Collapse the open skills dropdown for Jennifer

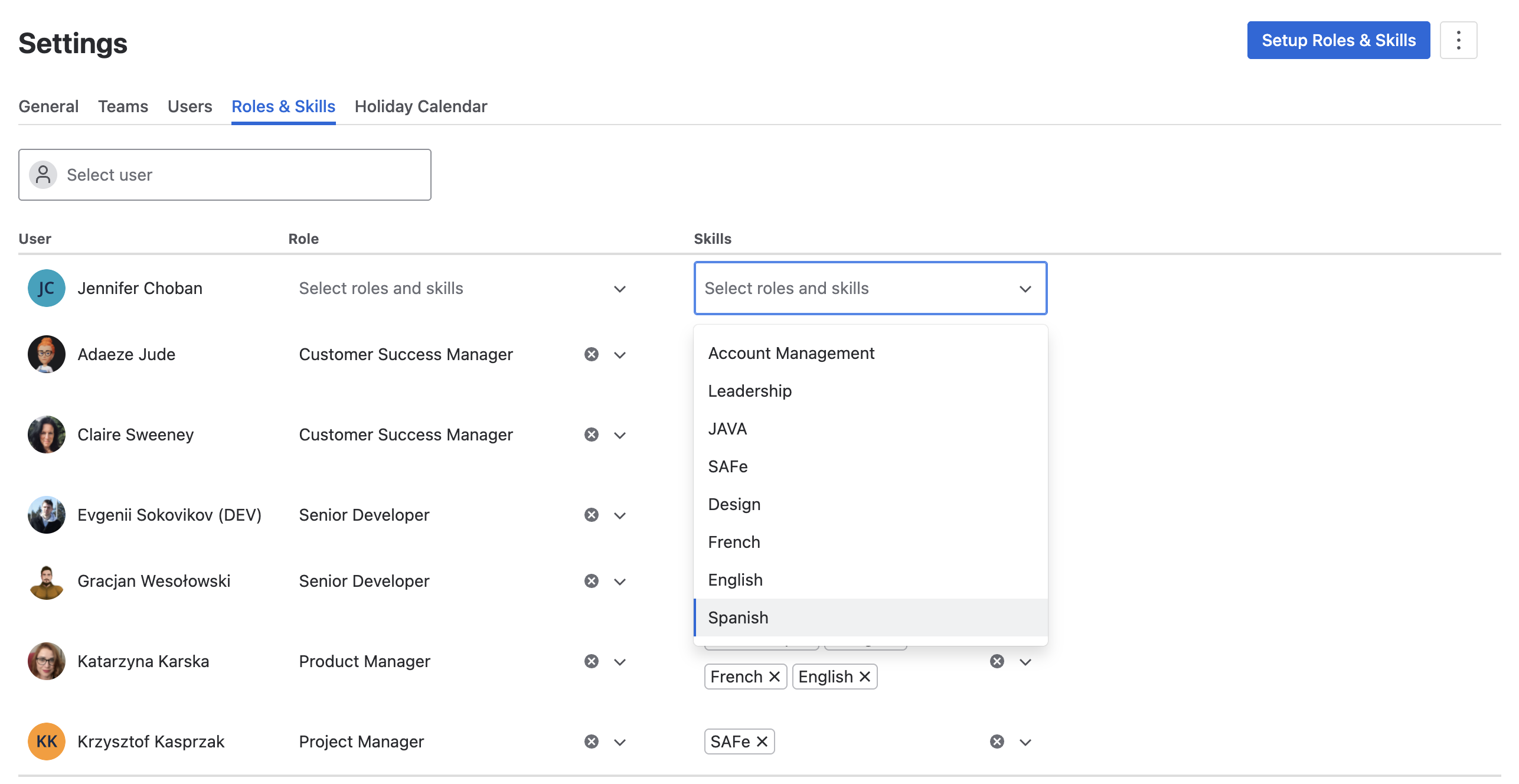point(1025,289)
